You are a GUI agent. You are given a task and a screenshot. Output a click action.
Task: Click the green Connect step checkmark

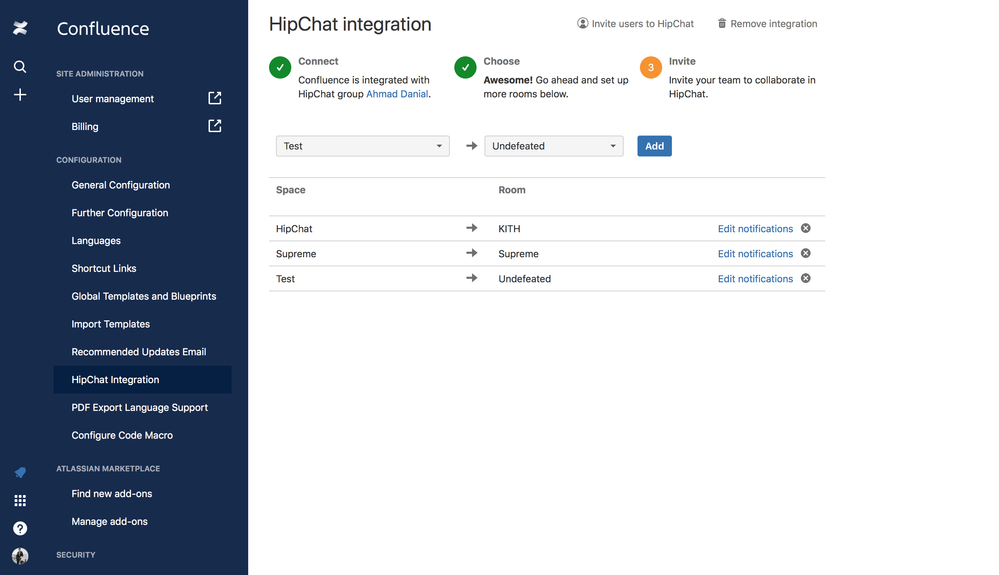280,67
